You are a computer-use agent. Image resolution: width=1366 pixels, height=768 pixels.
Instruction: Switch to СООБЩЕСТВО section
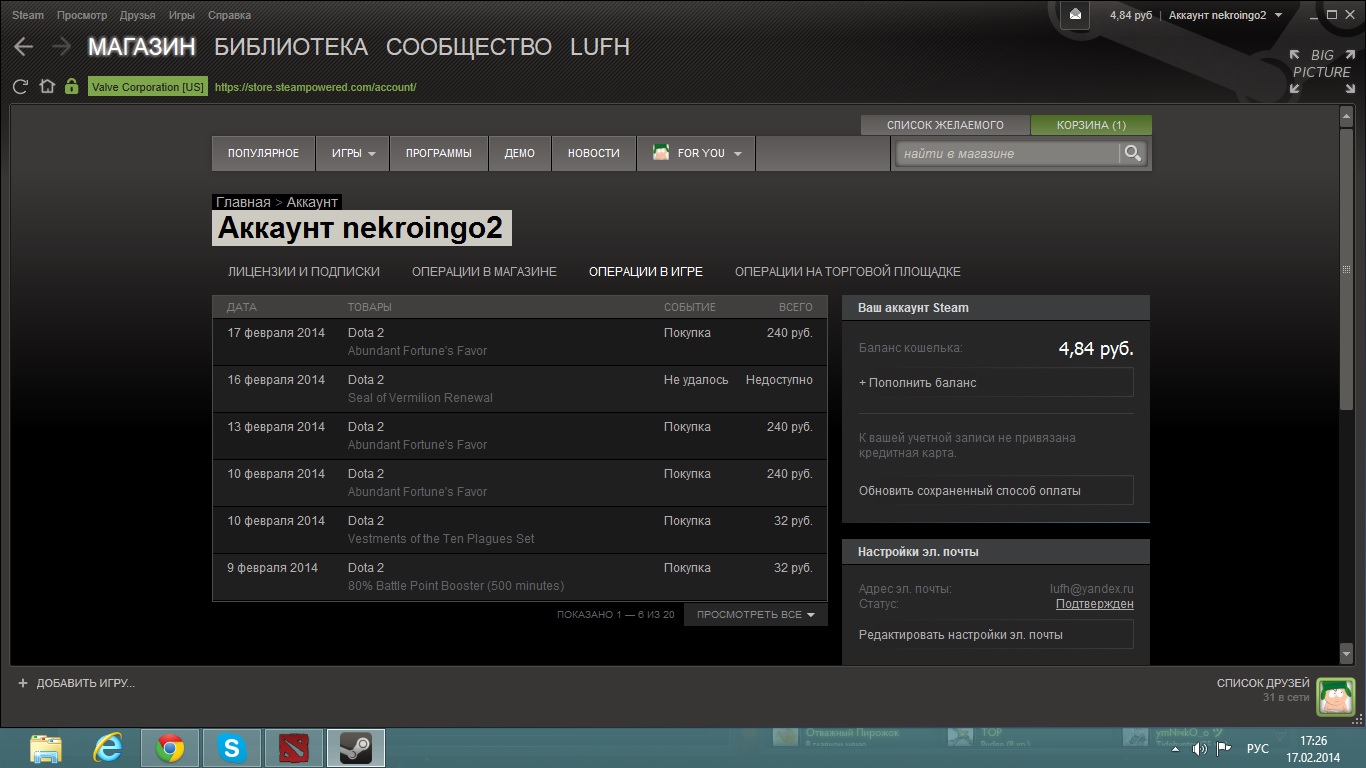point(469,47)
